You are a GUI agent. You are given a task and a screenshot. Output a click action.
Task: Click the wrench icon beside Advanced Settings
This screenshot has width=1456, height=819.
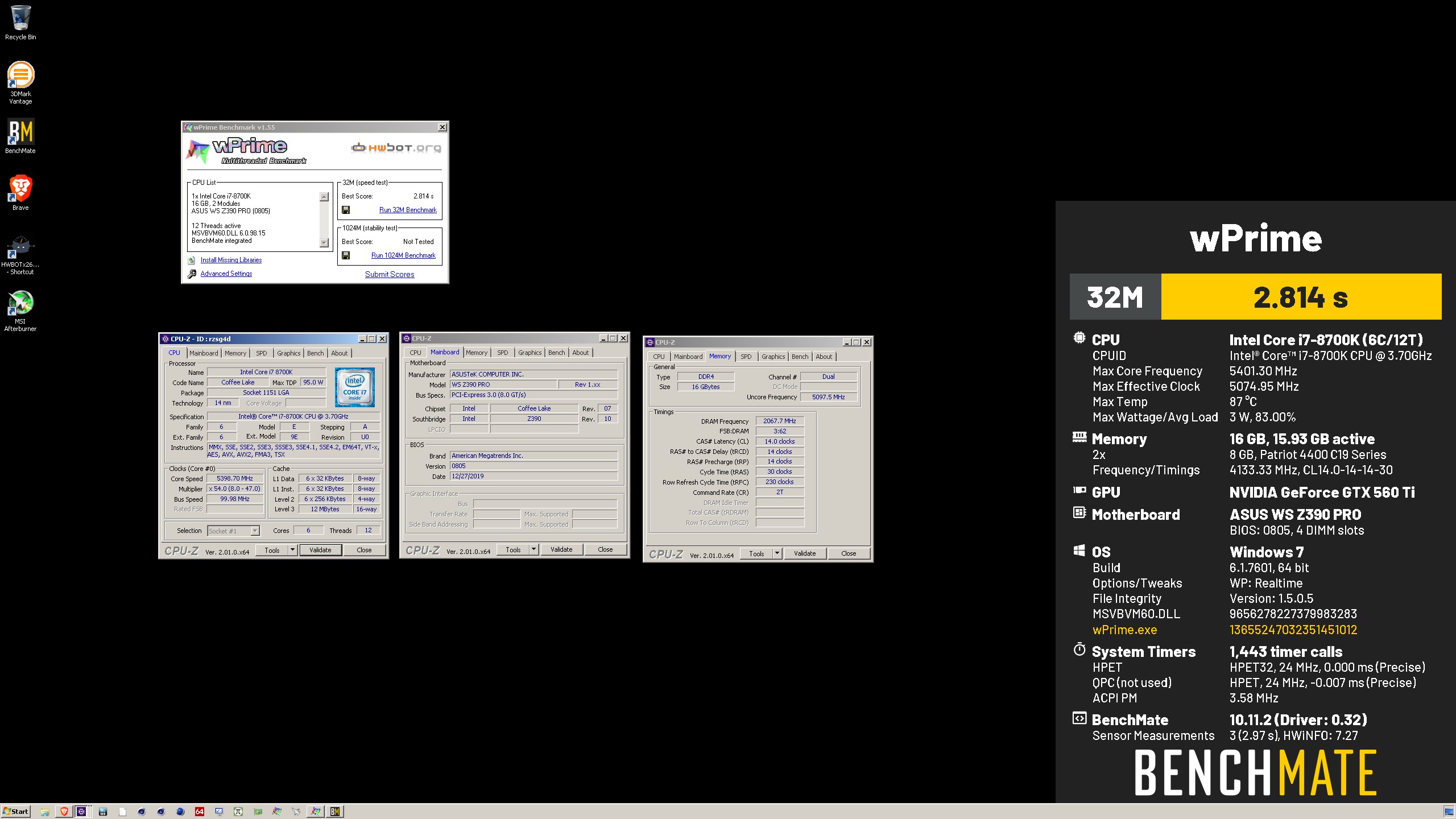pyautogui.click(x=192, y=274)
